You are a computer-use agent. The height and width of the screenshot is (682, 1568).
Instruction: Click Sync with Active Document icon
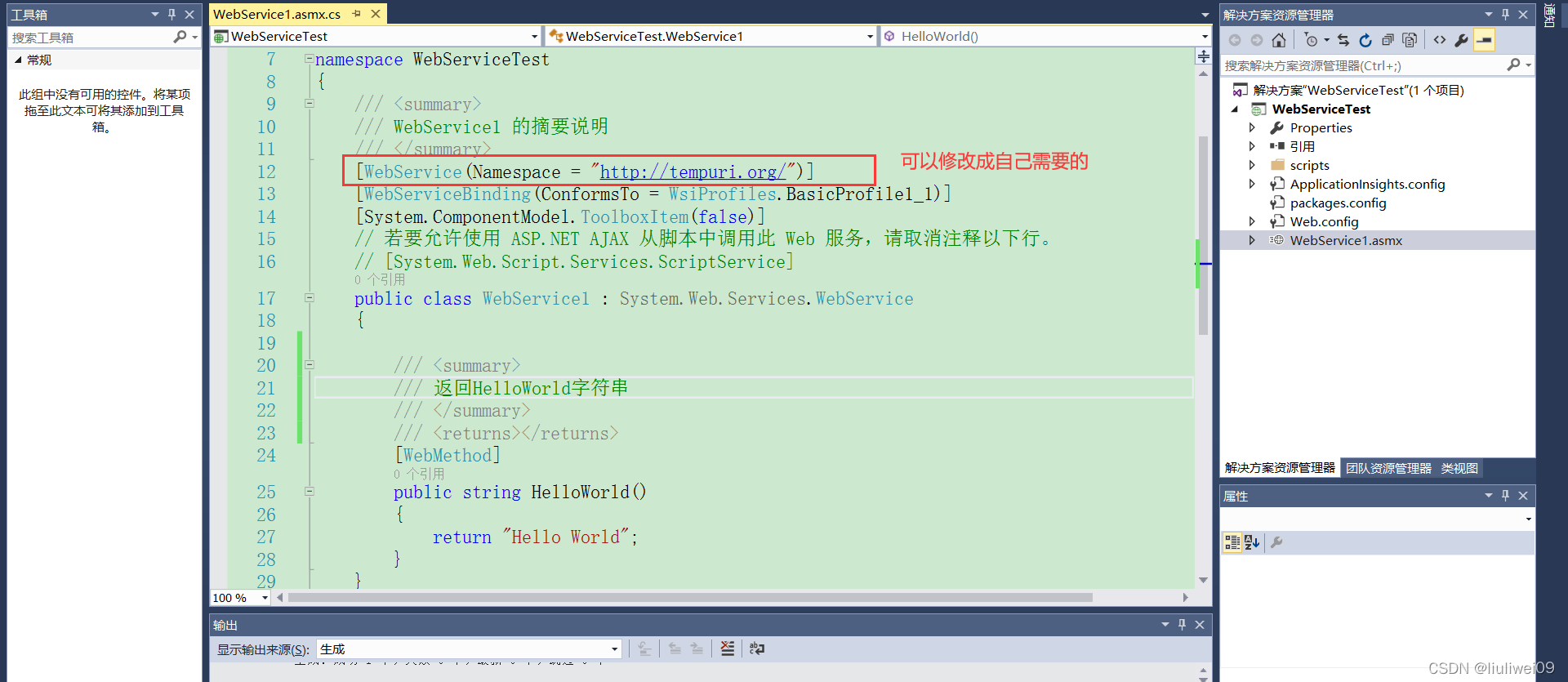click(x=1343, y=40)
